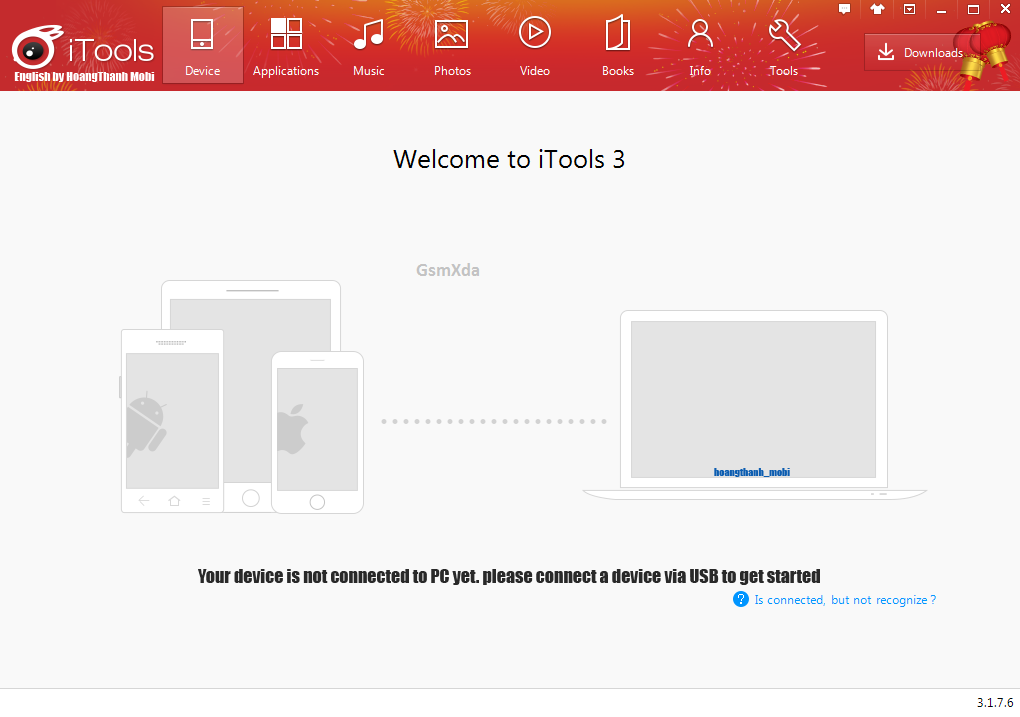
Task: Close the iTools window
Action: point(1005,9)
